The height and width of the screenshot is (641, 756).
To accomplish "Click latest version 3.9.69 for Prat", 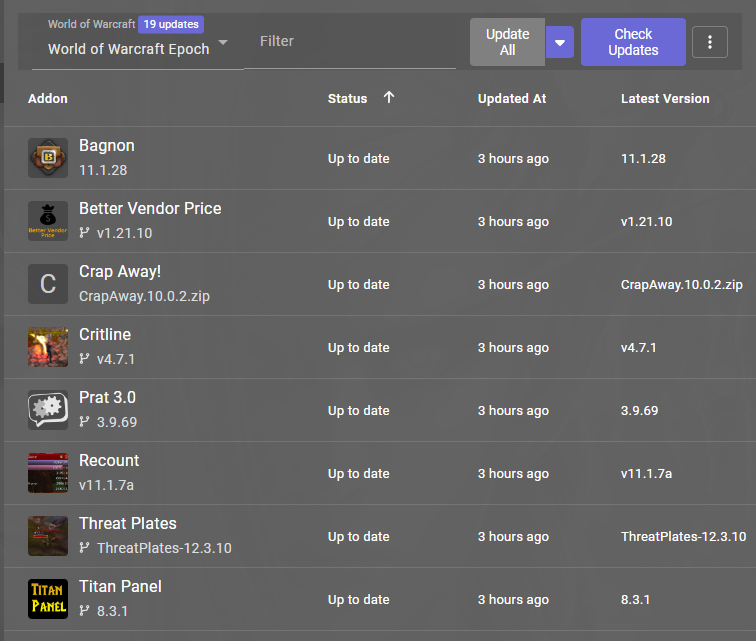I will pyautogui.click(x=639, y=410).
